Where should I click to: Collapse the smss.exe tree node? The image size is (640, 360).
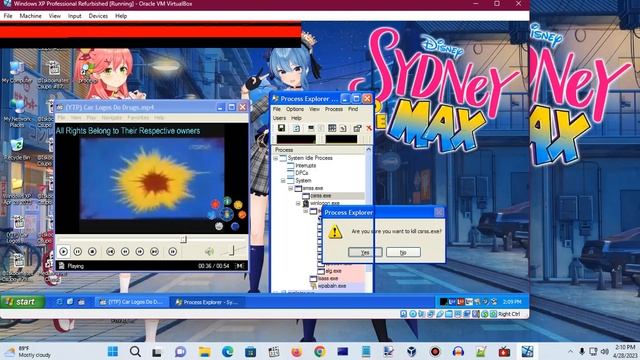click(291, 188)
